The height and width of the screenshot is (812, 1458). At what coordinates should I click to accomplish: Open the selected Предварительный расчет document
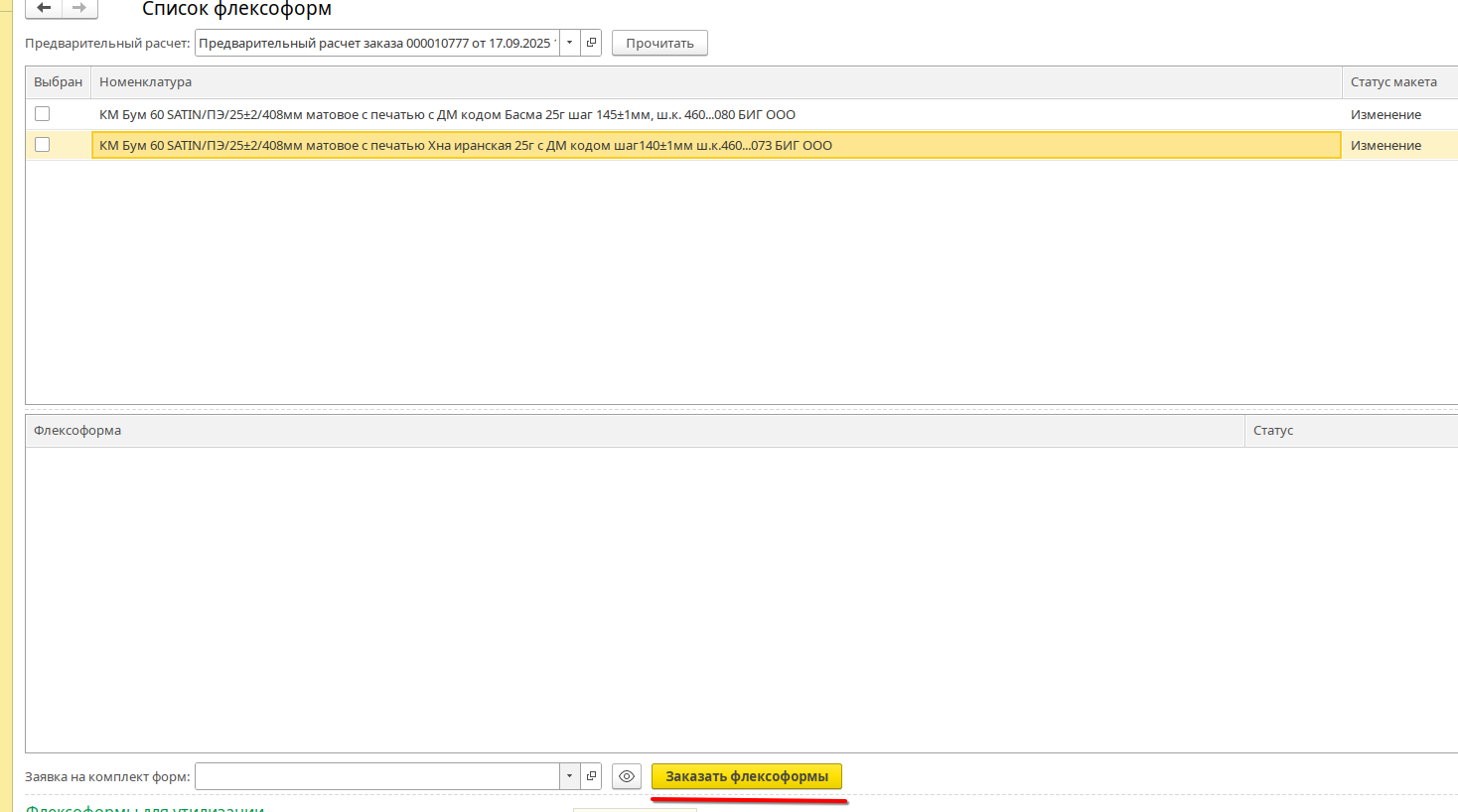[591, 43]
